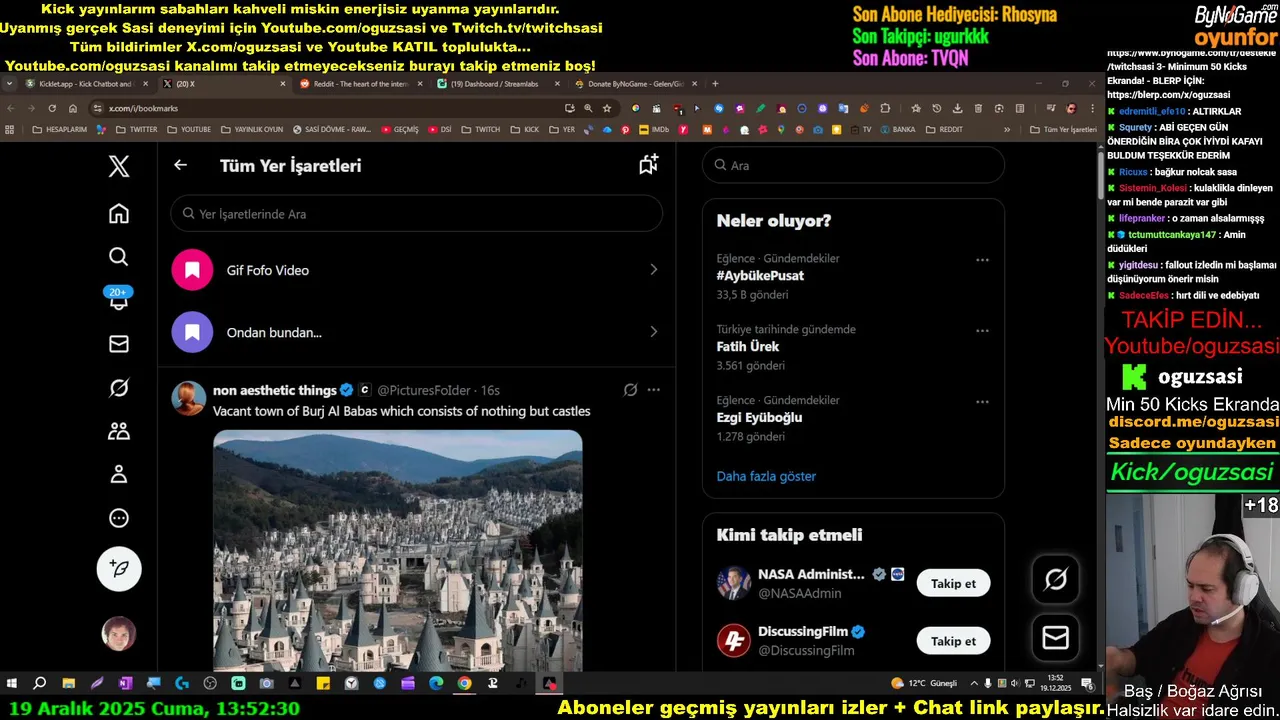Click the compose post feather button

click(x=119, y=568)
